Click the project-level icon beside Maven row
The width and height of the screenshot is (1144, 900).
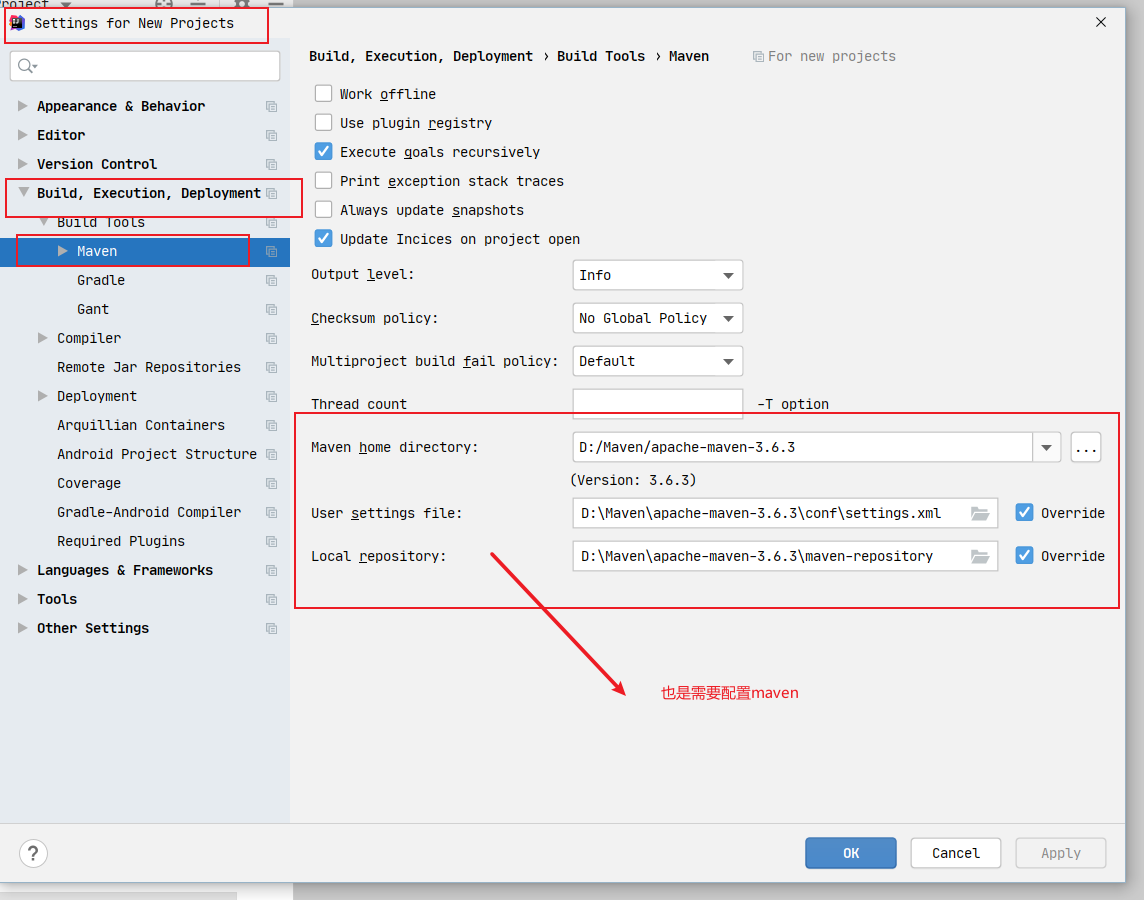click(x=271, y=252)
